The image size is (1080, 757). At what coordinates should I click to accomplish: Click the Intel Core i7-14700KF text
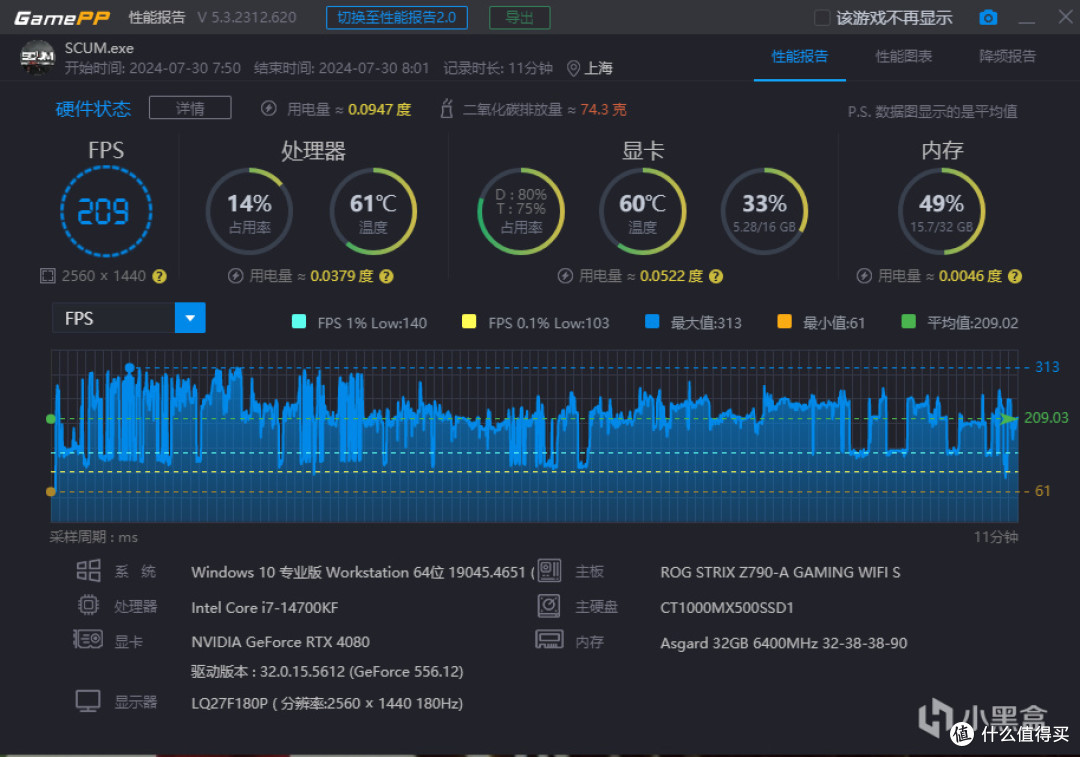coord(264,608)
